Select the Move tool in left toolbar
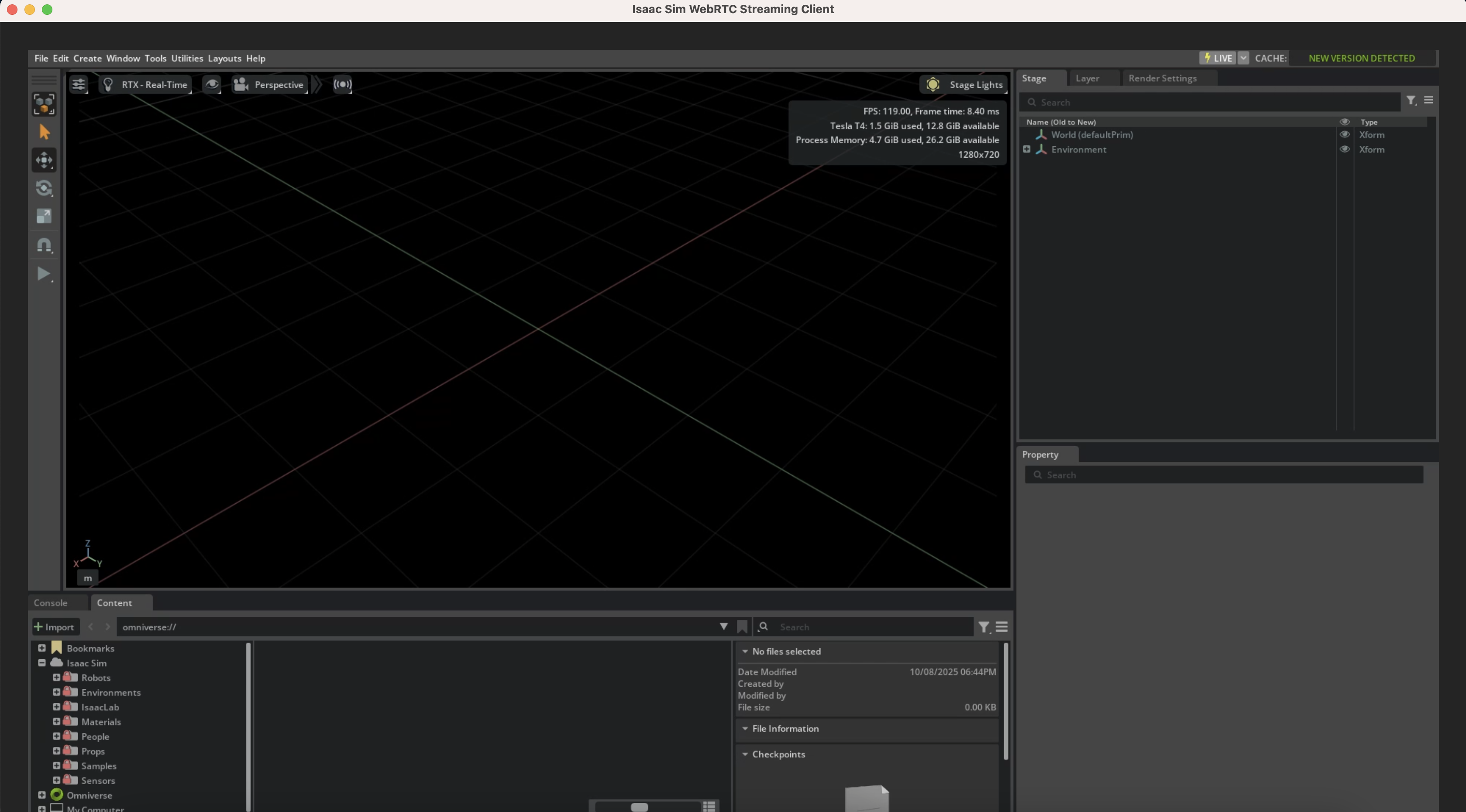This screenshot has height=812, width=1466. 45,160
